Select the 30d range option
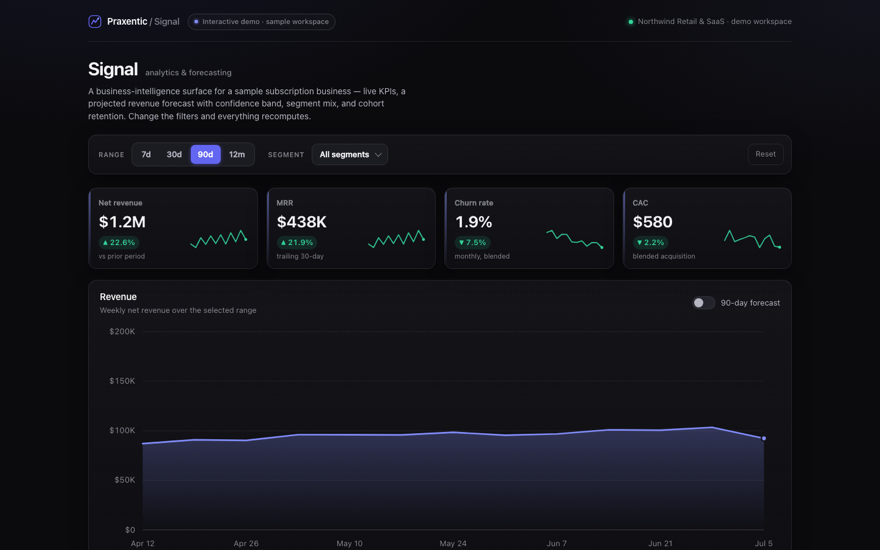 point(174,154)
